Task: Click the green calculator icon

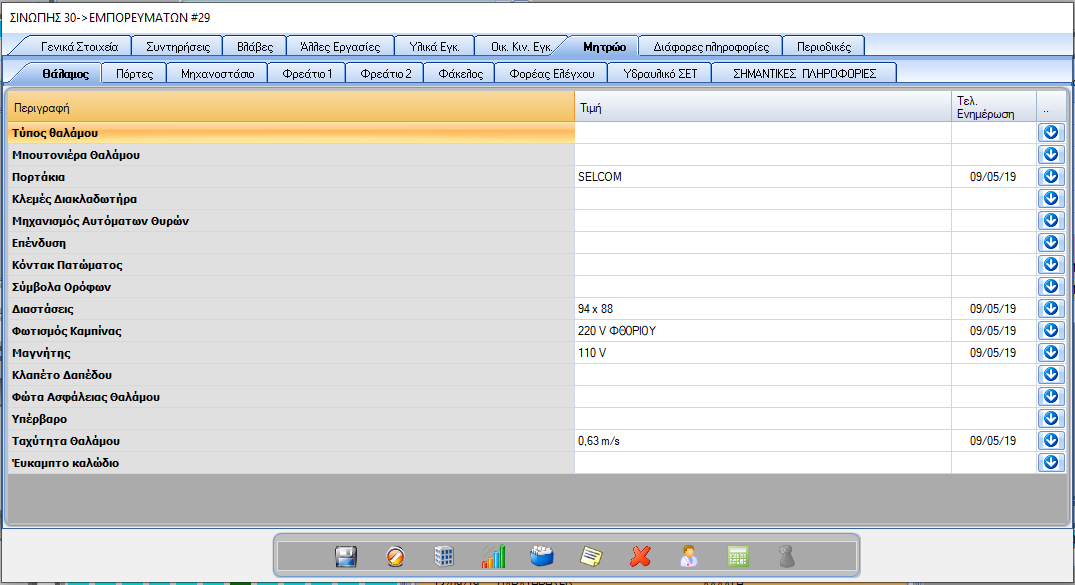Action: [738, 557]
